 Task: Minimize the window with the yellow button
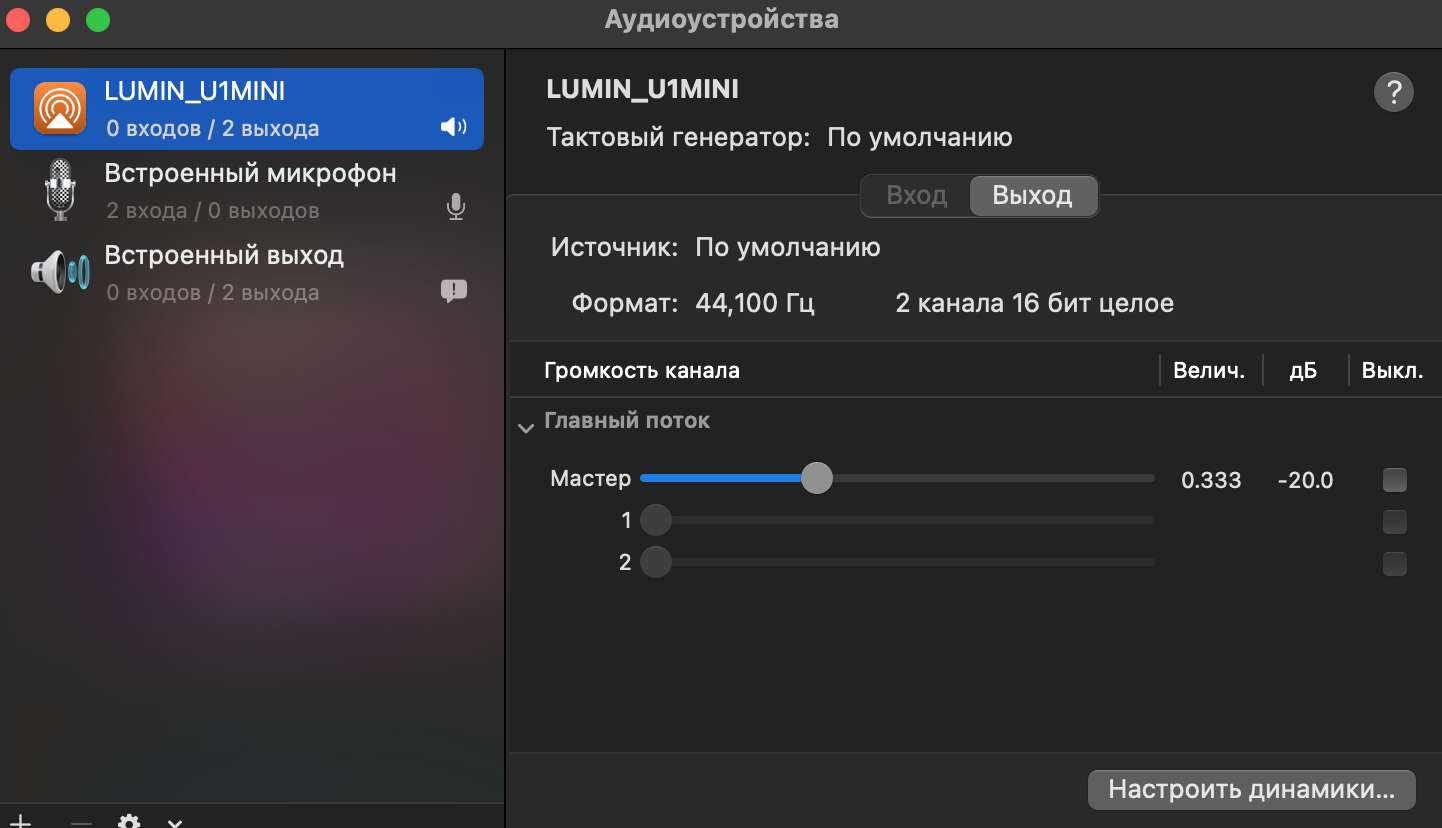(58, 20)
